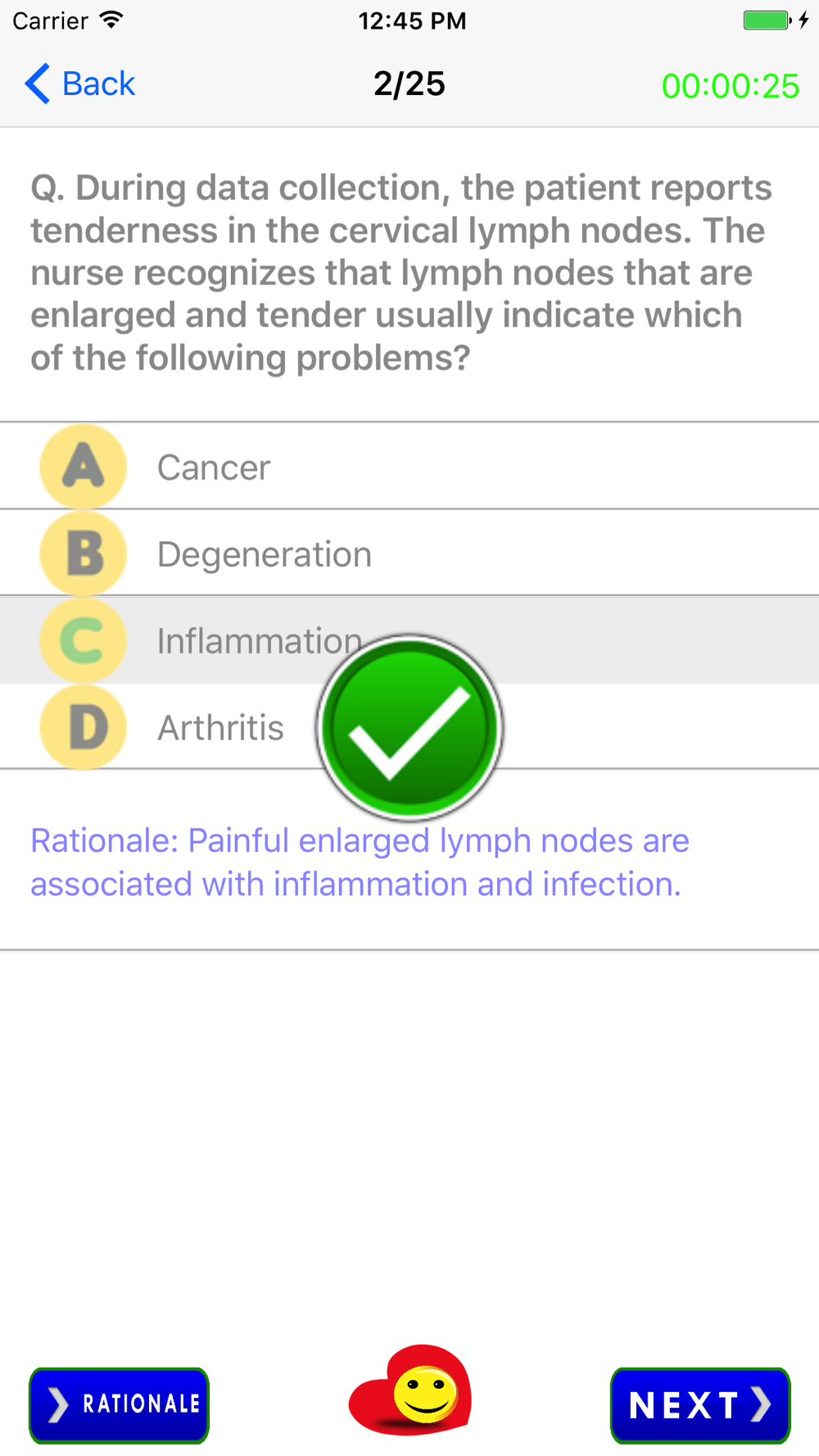This screenshot has width=819, height=1456.
Task: Tap the smiley heart icon
Action: pyautogui.click(x=410, y=1390)
